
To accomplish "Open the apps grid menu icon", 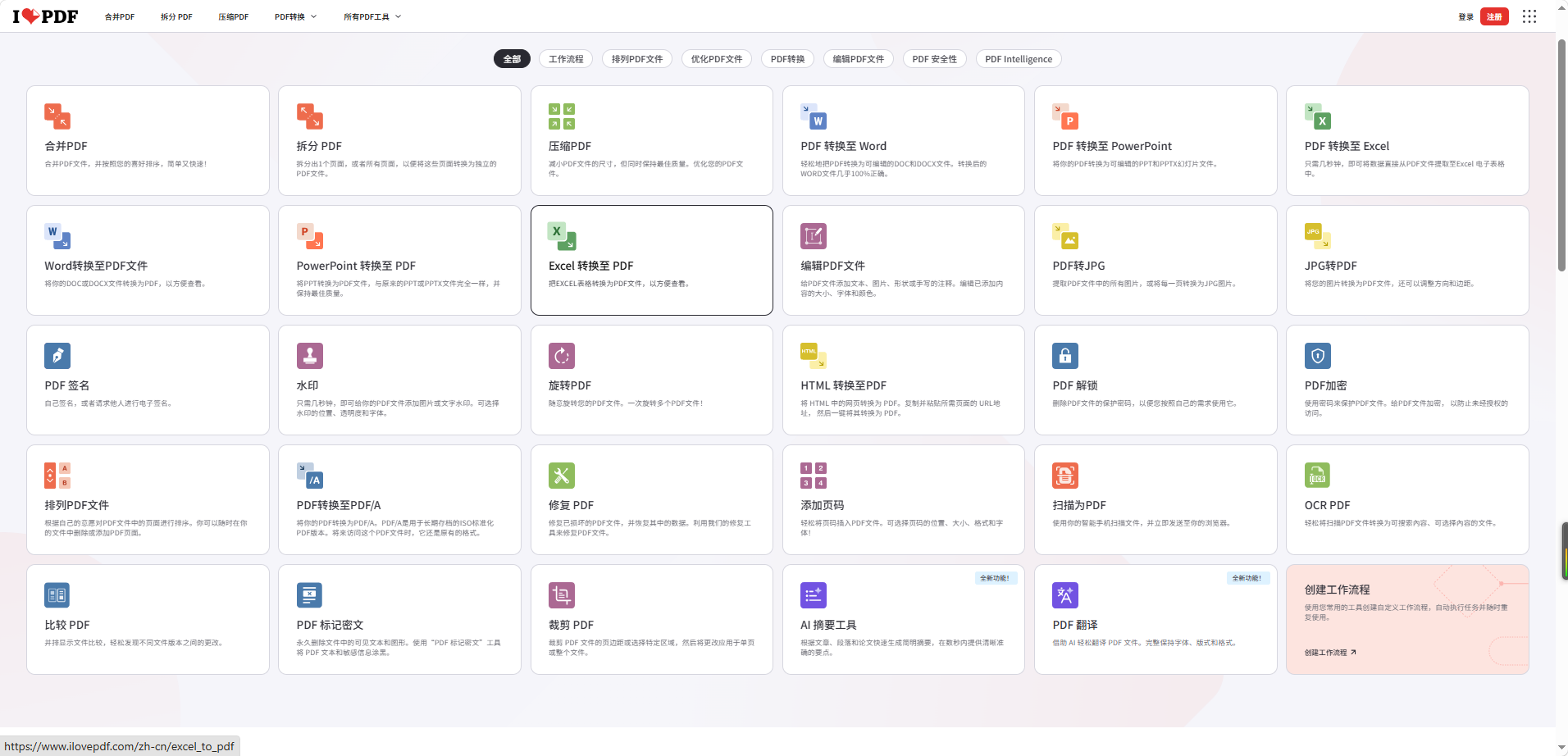I will (1529, 16).
